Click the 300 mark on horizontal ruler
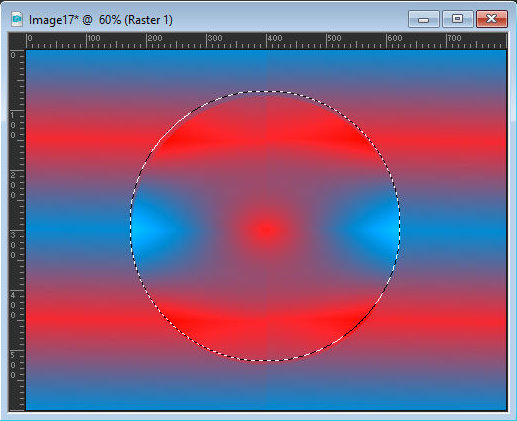Screen dimensions: 517x421 click(215, 38)
